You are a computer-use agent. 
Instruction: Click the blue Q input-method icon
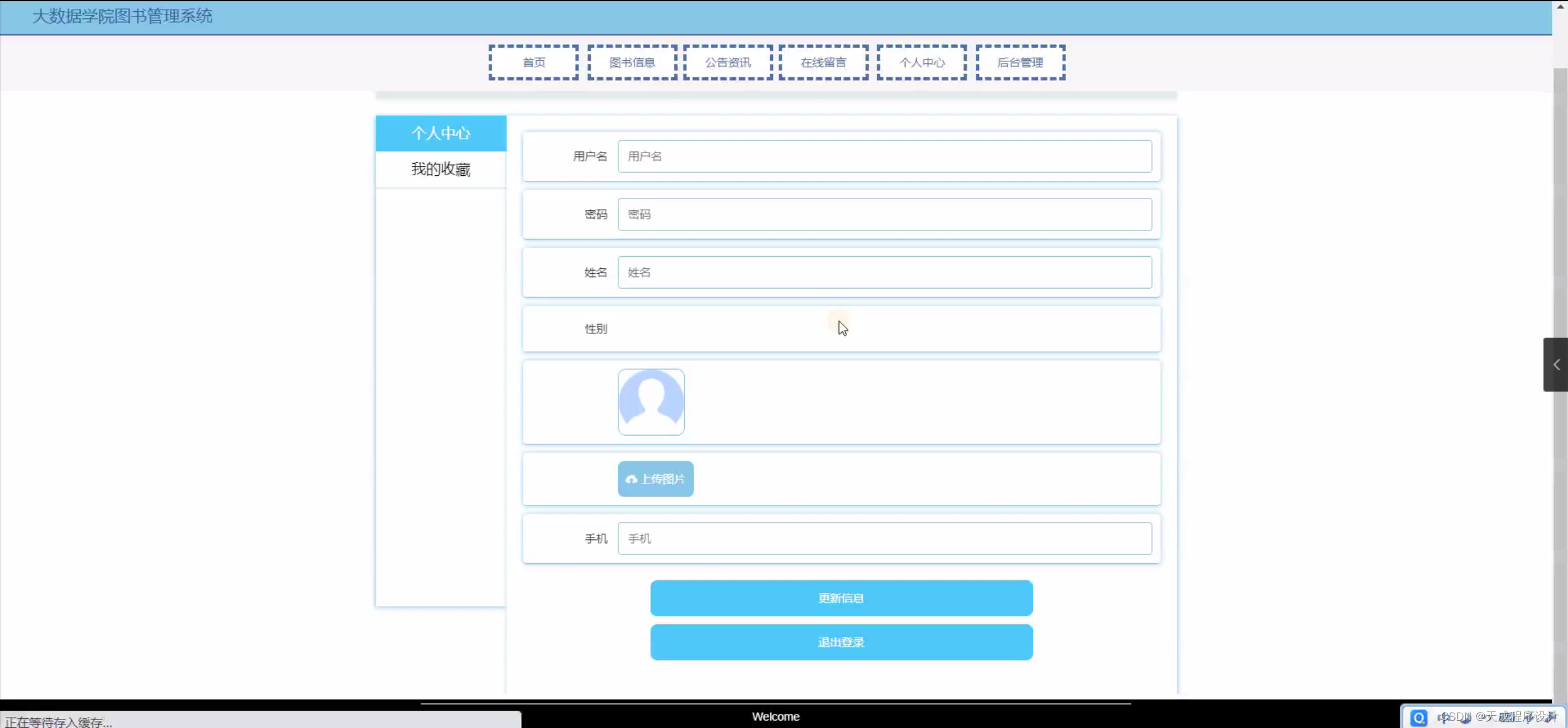(x=1418, y=717)
